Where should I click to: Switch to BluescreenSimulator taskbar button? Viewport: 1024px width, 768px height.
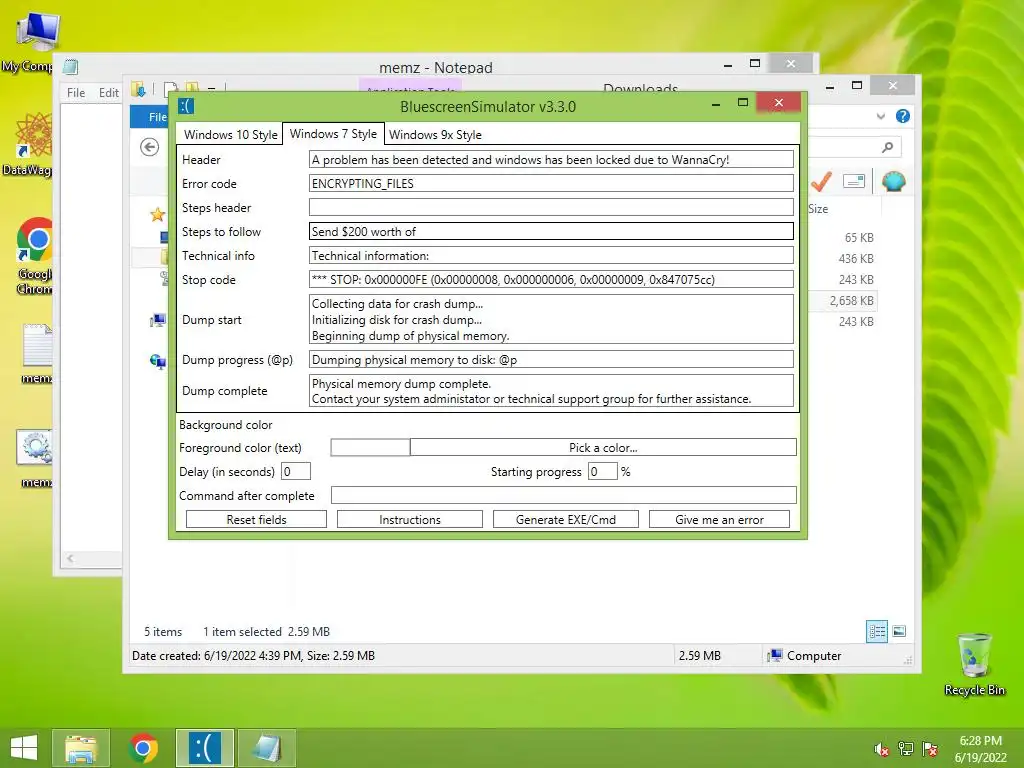pyautogui.click(x=204, y=748)
